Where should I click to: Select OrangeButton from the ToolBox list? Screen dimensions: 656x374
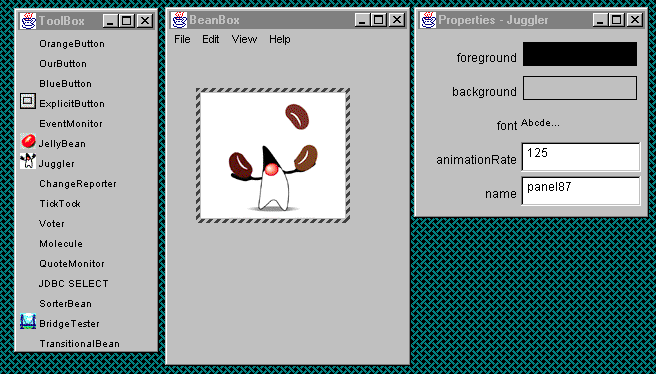(x=72, y=44)
